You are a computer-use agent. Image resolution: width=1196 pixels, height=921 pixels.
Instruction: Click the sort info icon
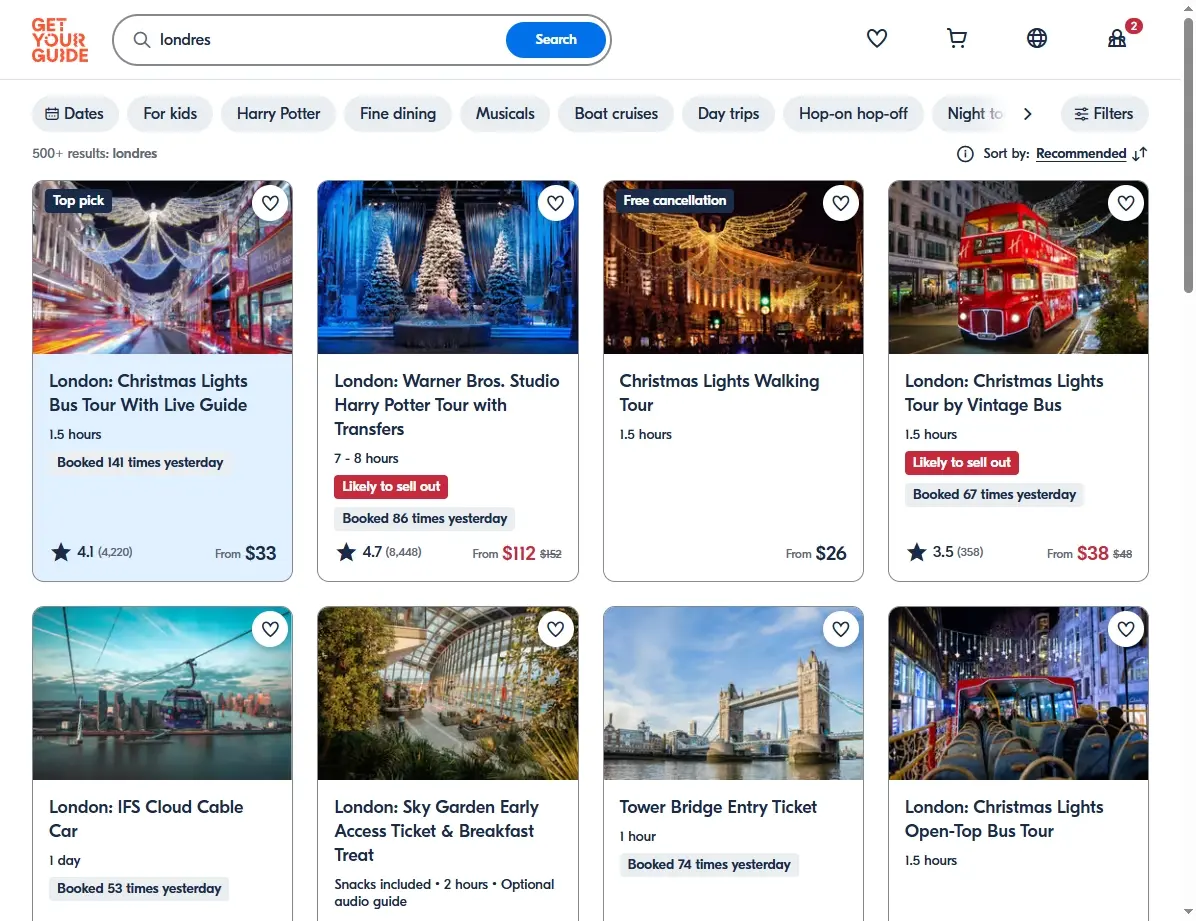pos(965,154)
